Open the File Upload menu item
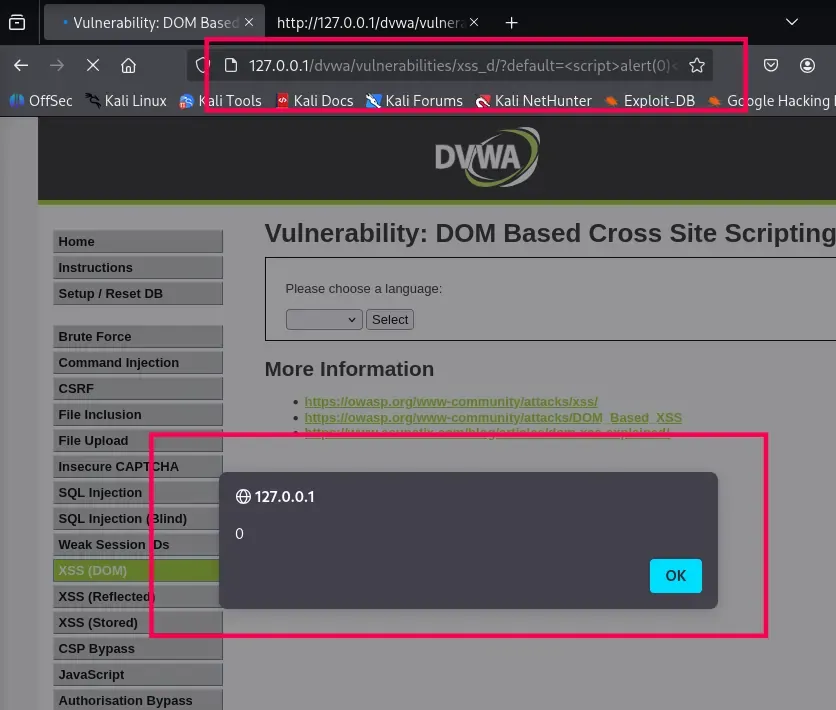The image size is (836, 710). (138, 441)
